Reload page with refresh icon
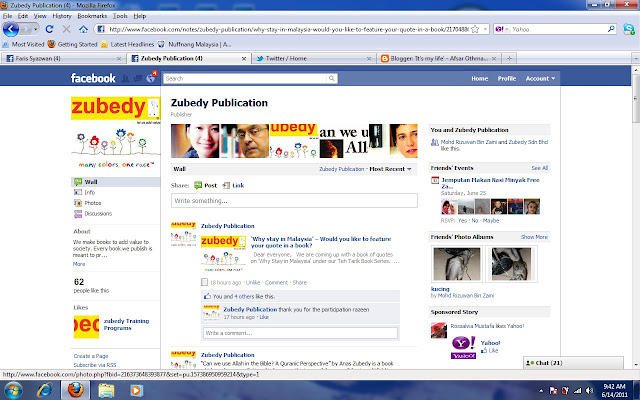This screenshot has height=400, width=640. (49, 29)
